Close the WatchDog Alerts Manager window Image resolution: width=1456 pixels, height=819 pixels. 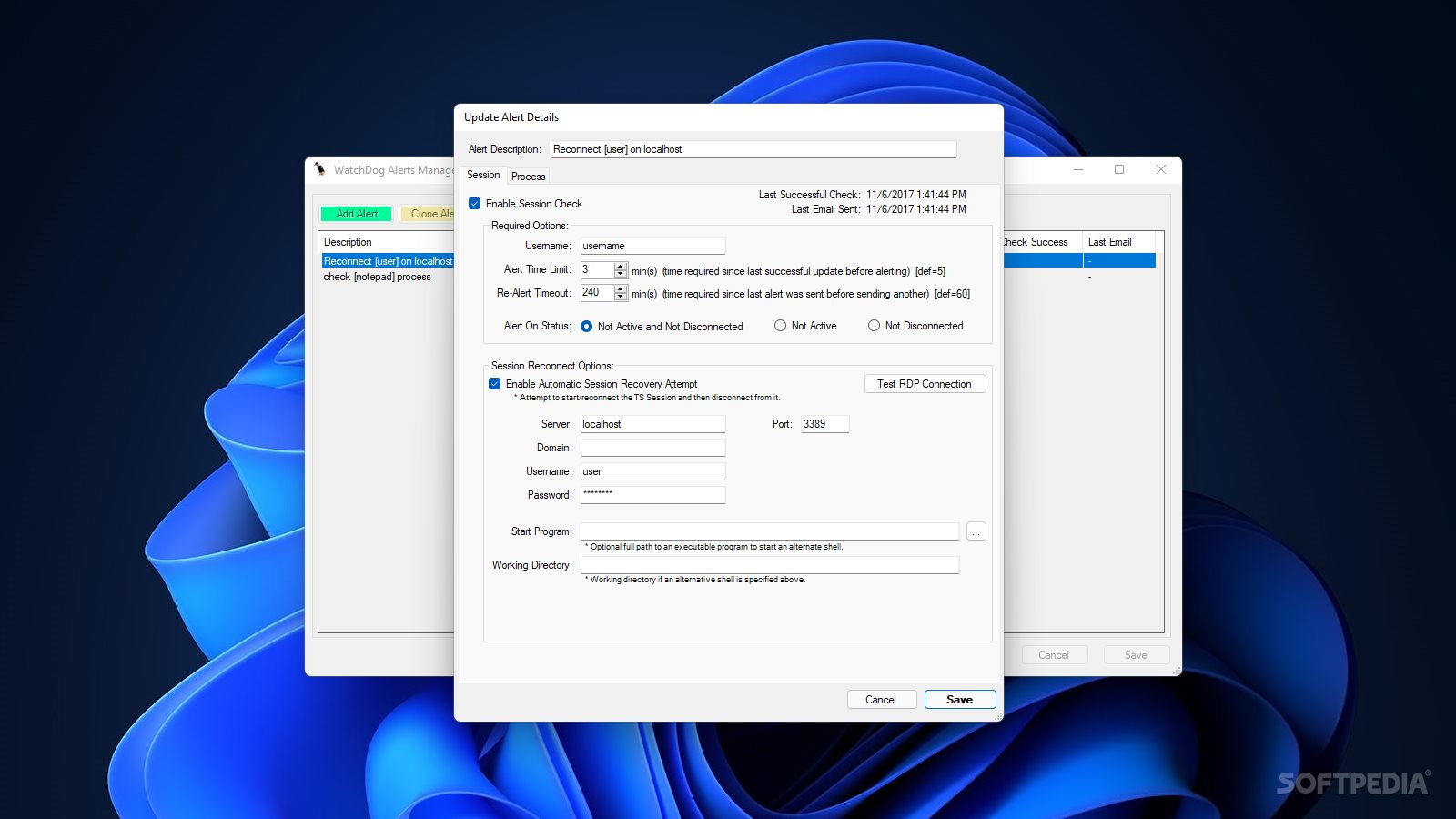click(1161, 169)
